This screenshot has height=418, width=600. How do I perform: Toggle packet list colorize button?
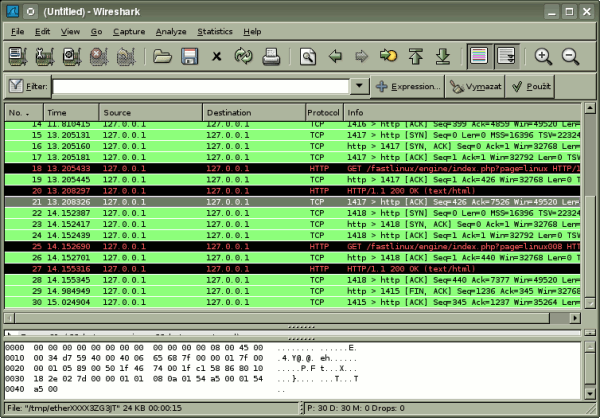pos(479,56)
